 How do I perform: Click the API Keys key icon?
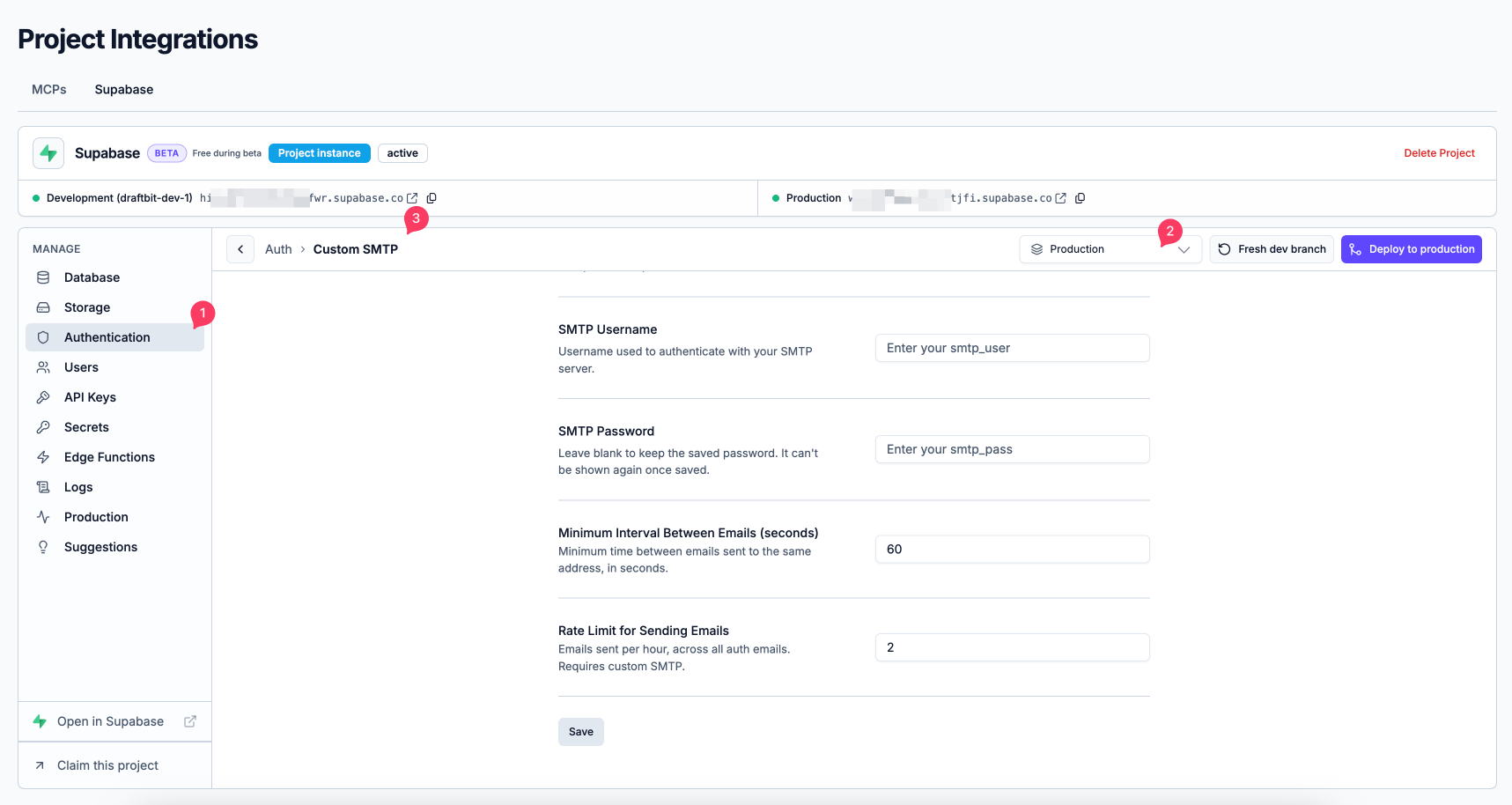43,397
